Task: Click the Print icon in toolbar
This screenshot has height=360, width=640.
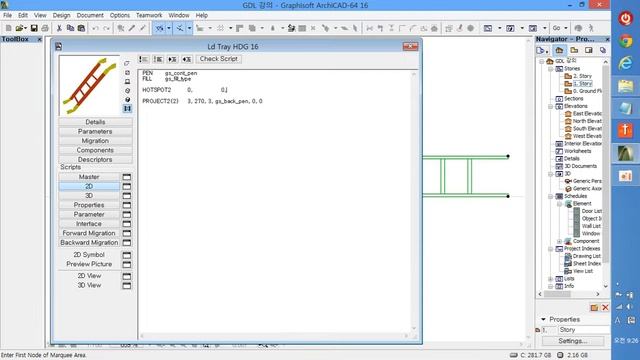Action: coord(45,28)
